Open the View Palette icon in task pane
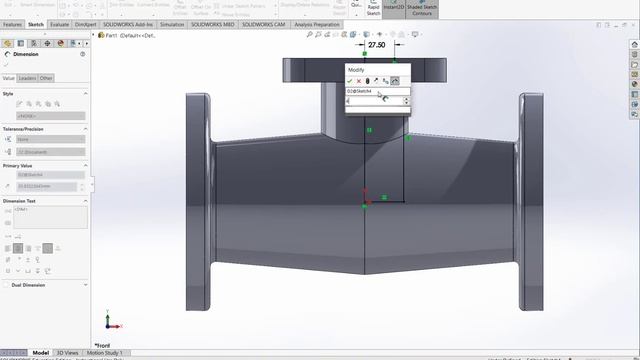 [x=634, y=74]
